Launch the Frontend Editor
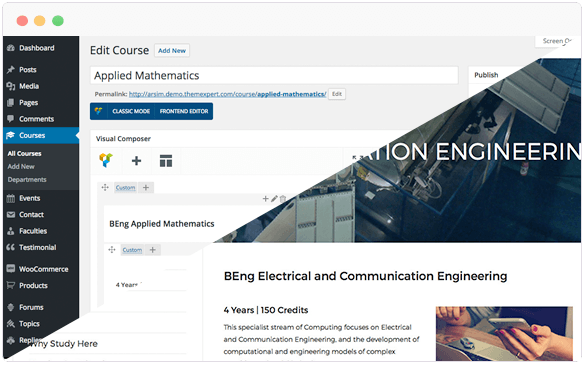 [x=184, y=111]
